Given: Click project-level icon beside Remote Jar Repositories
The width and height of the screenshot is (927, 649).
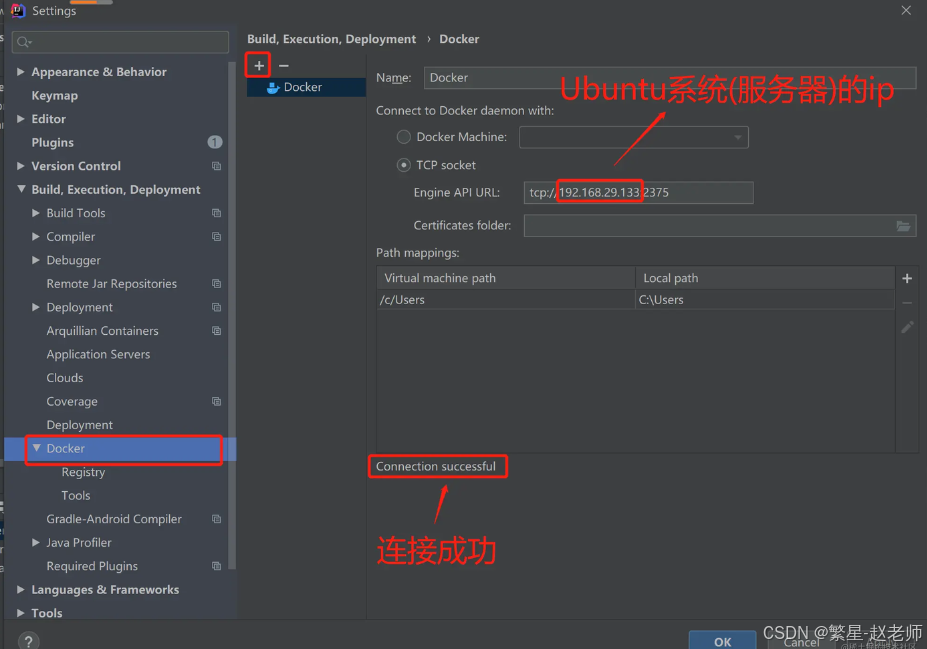Looking at the screenshot, I should (x=216, y=284).
